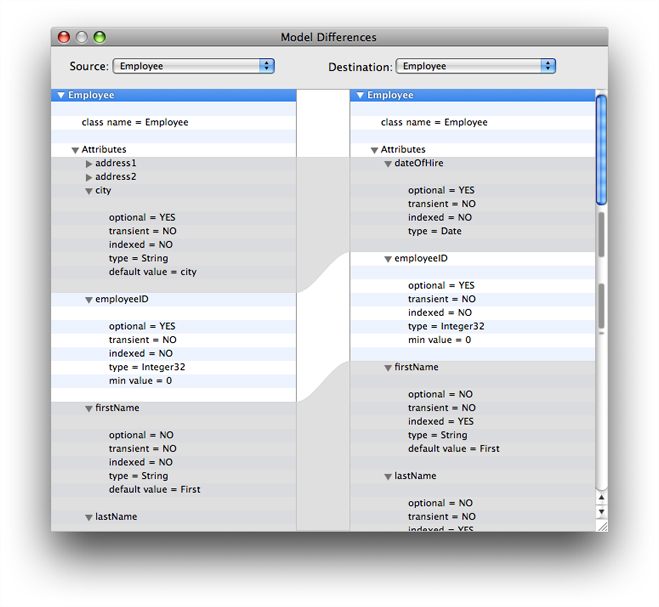Click the window resize grip corner
Viewport: 659px width, 607px height.
pos(601,525)
